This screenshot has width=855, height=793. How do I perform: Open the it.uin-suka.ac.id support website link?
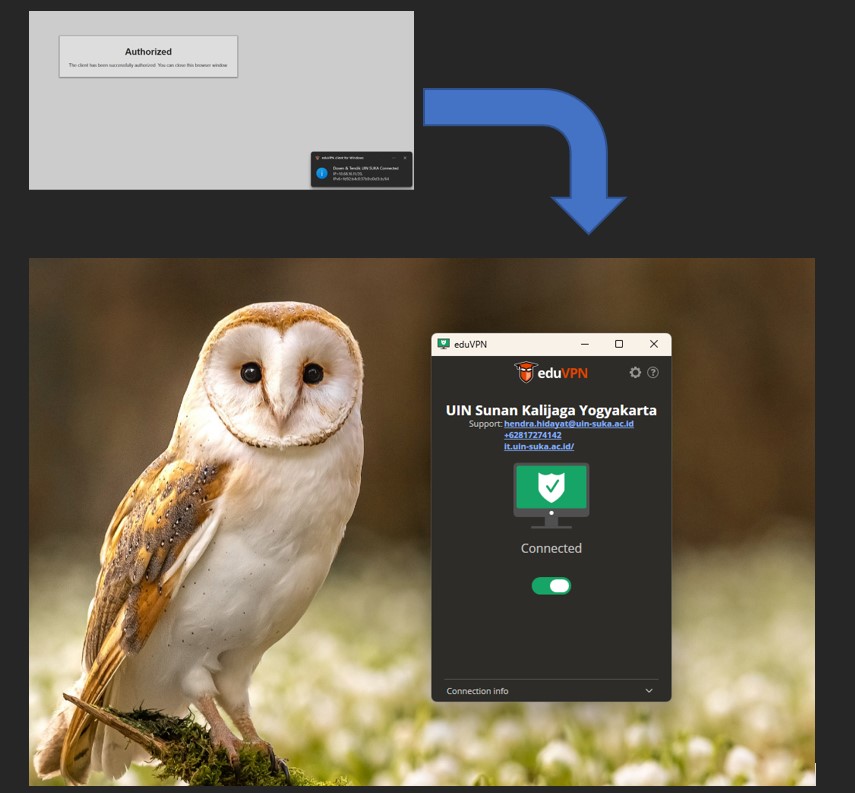click(539, 446)
